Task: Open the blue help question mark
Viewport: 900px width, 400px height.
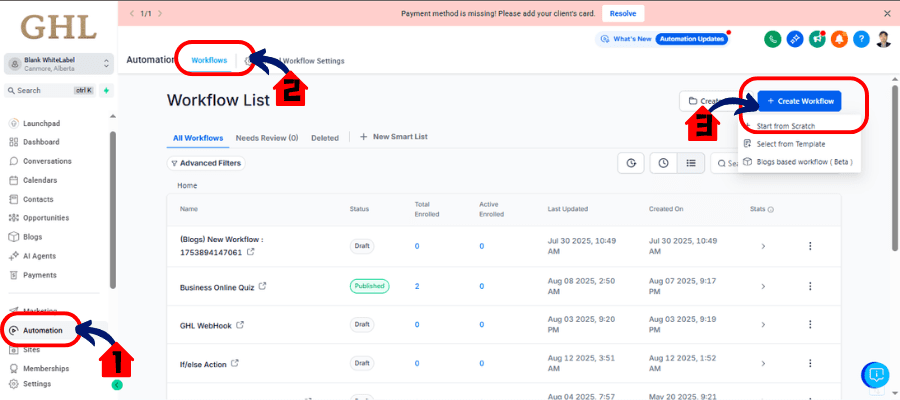Action: 861,39
